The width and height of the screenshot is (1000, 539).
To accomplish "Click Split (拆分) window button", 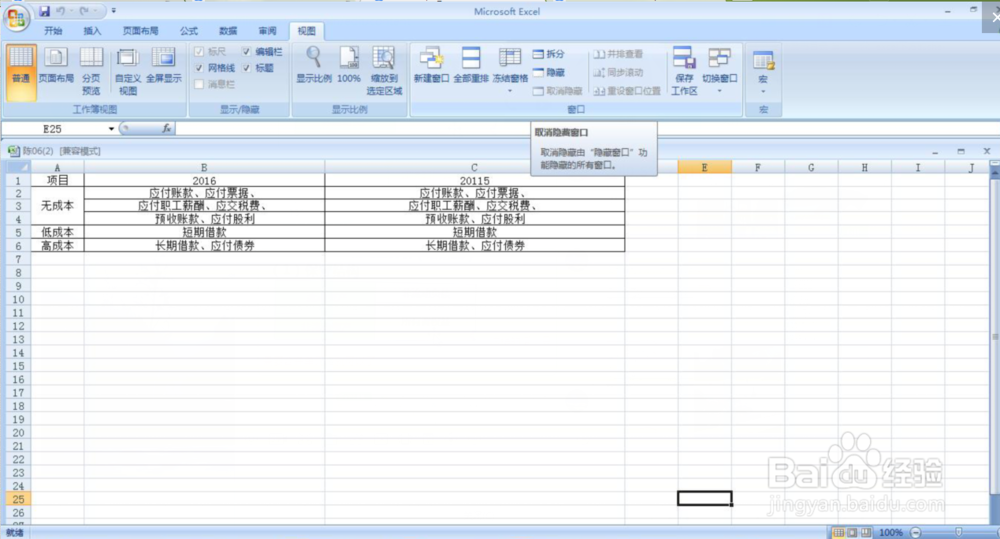I will [x=548, y=54].
